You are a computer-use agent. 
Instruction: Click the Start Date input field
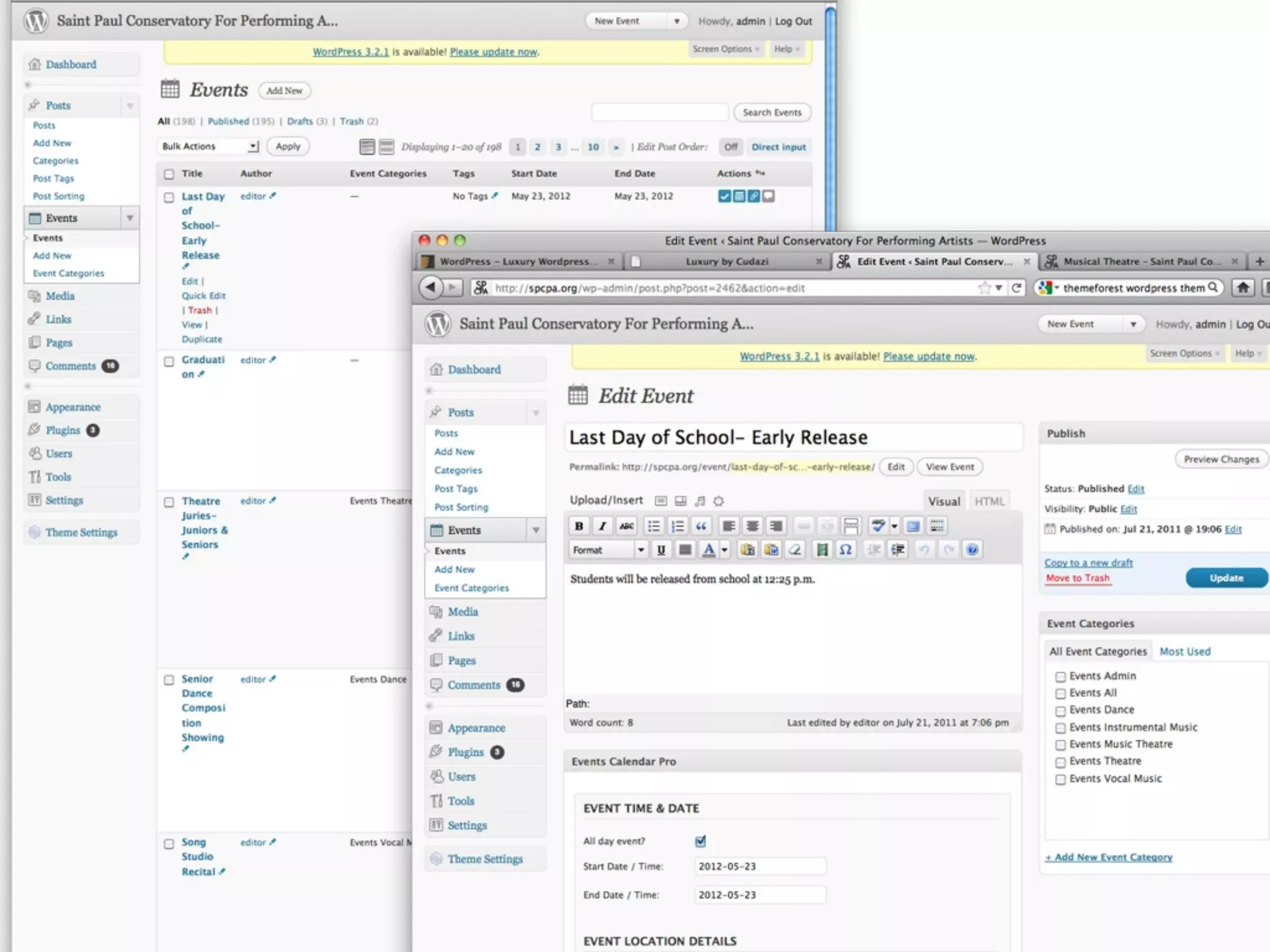760,866
